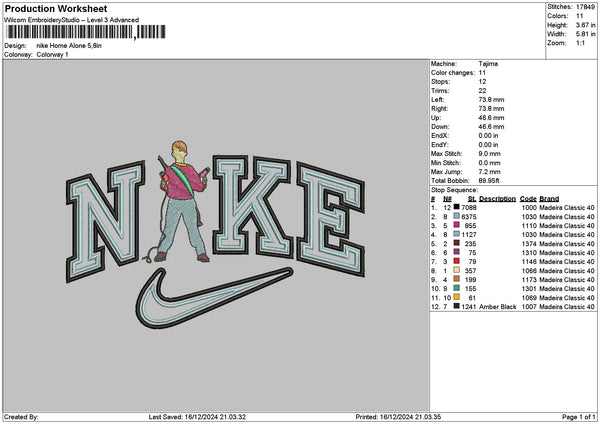Click thread code 1146 in stop 7

[x=529, y=262]
